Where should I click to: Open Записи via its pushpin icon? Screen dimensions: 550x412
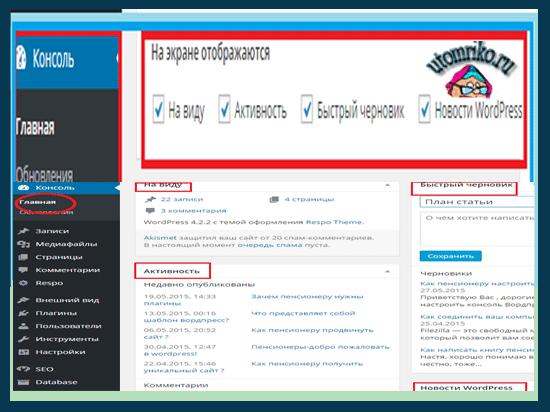(x=24, y=231)
